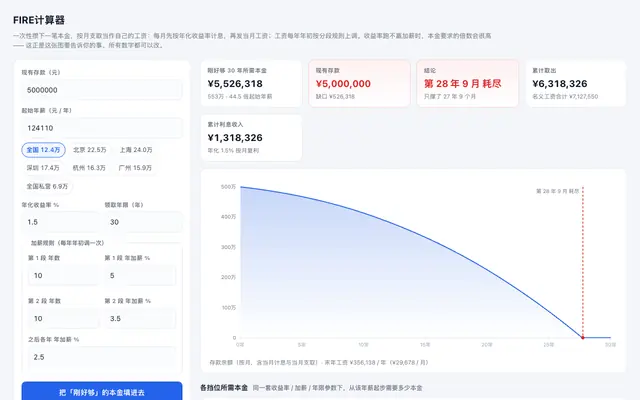Click 把「刚好够」的本金填进去 button

click(x=102, y=392)
